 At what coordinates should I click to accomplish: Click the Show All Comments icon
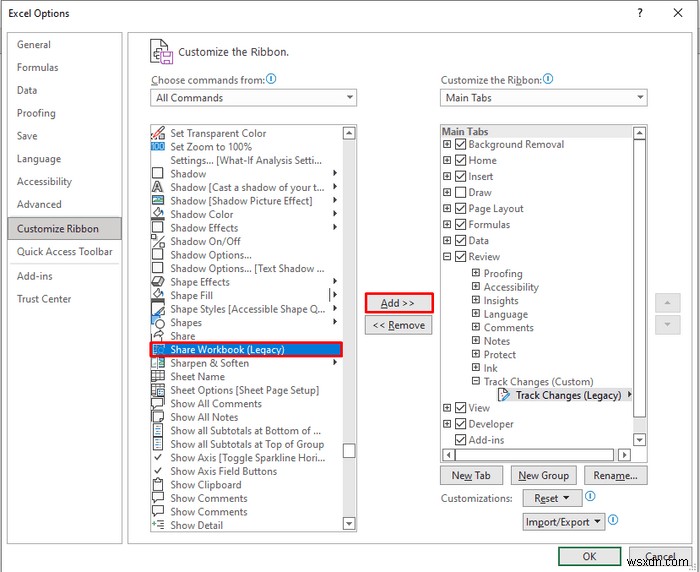click(x=158, y=403)
